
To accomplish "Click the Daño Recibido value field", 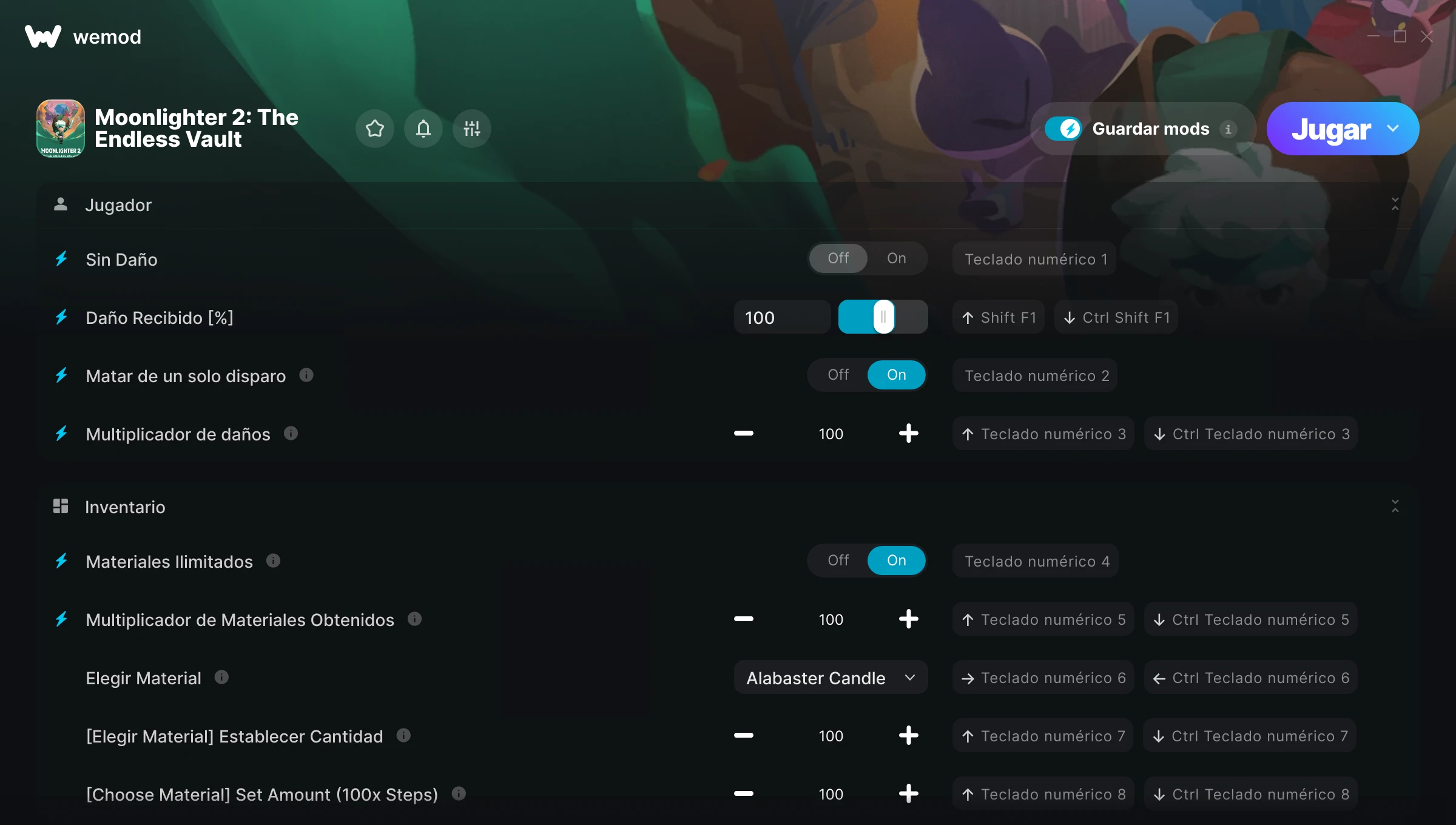I will coord(783,317).
